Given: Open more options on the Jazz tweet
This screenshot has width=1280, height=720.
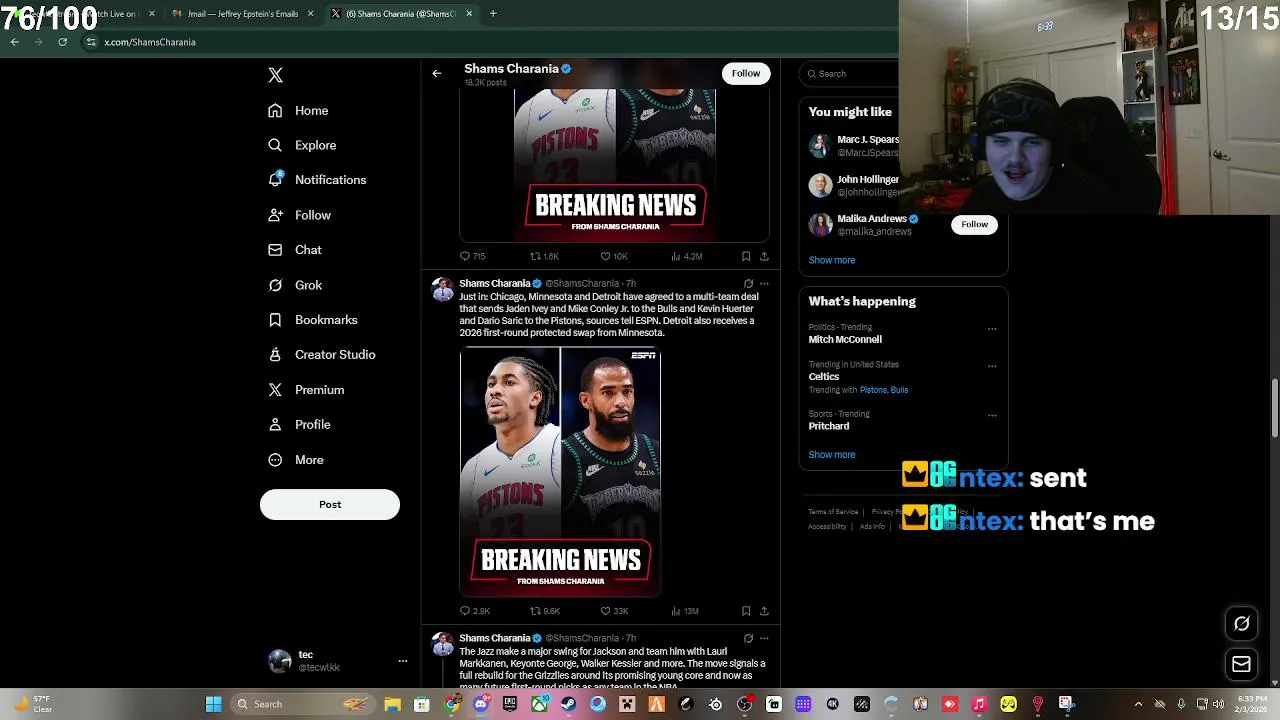Looking at the screenshot, I should [x=764, y=638].
